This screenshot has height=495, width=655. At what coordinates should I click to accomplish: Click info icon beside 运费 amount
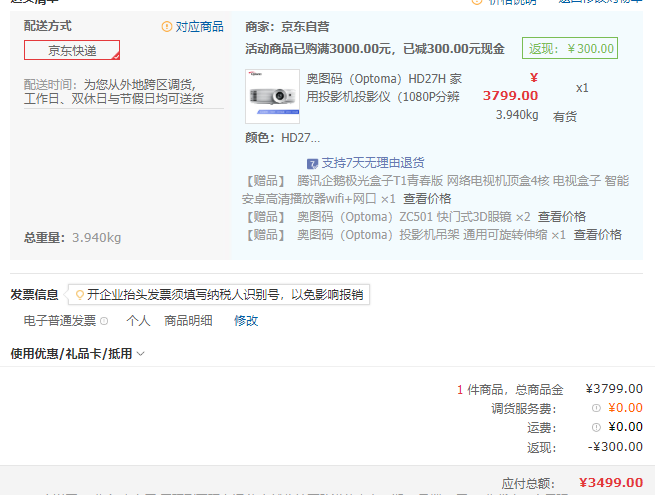(596, 427)
